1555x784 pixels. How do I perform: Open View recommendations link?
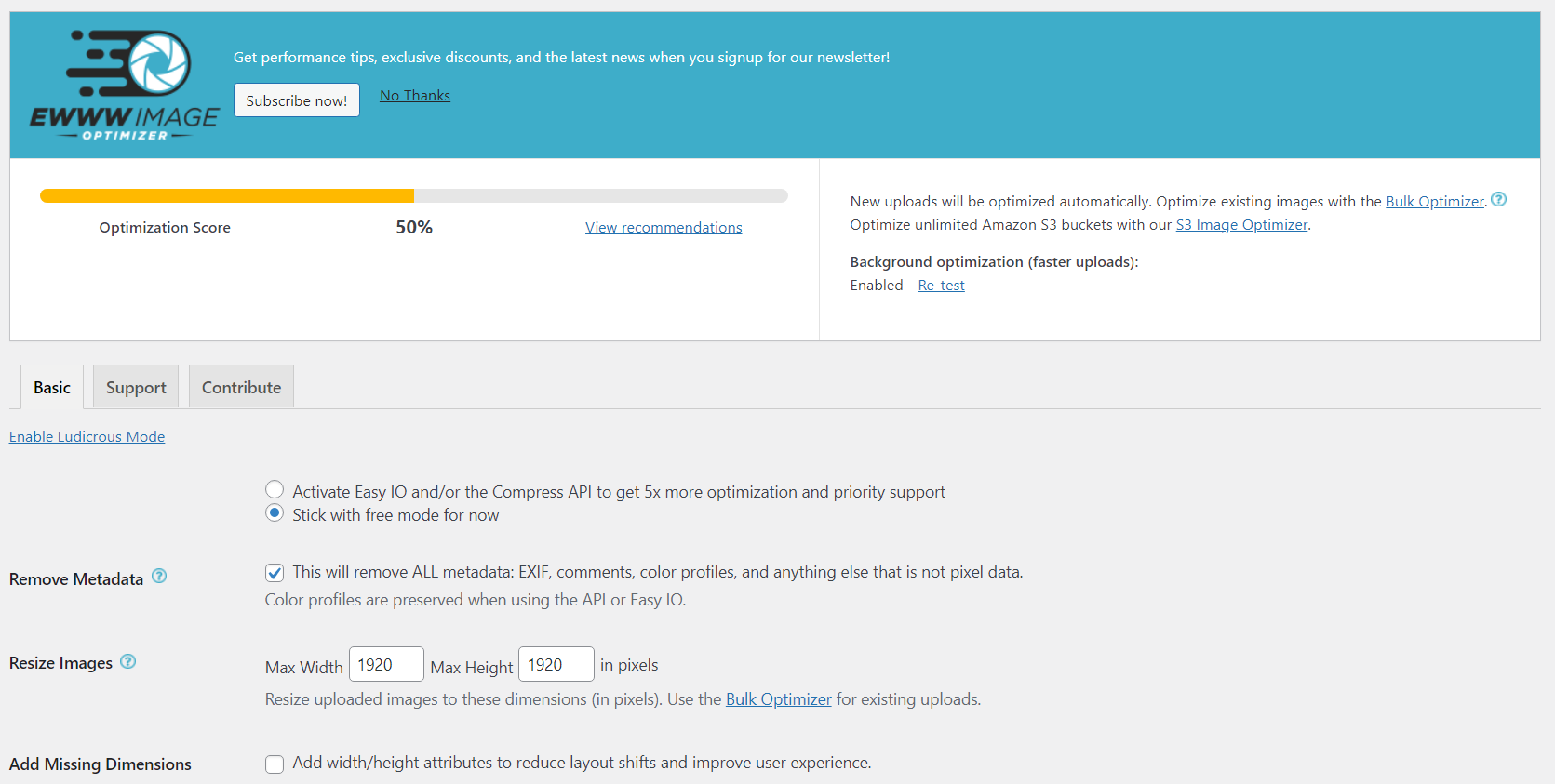(x=664, y=228)
